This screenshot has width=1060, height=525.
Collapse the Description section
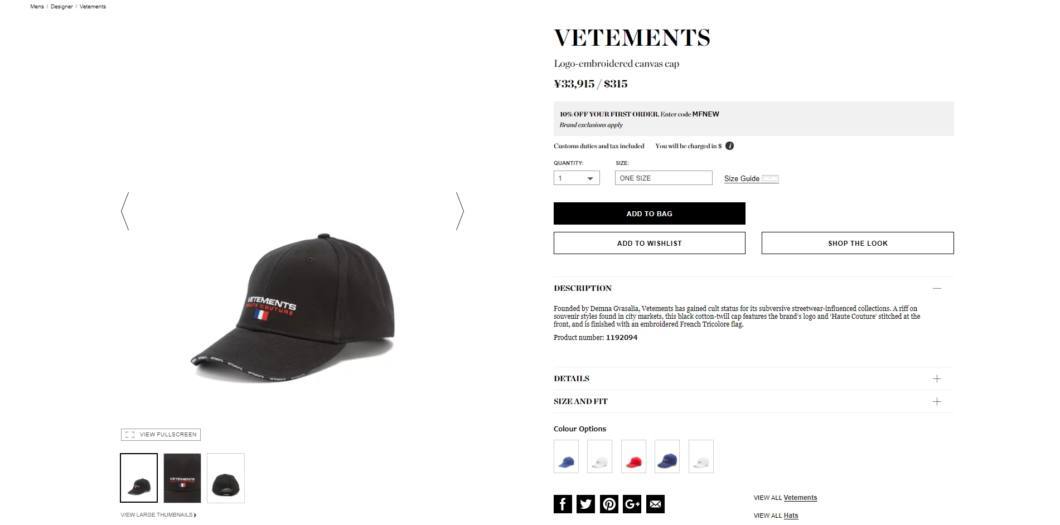coord(936,289)
